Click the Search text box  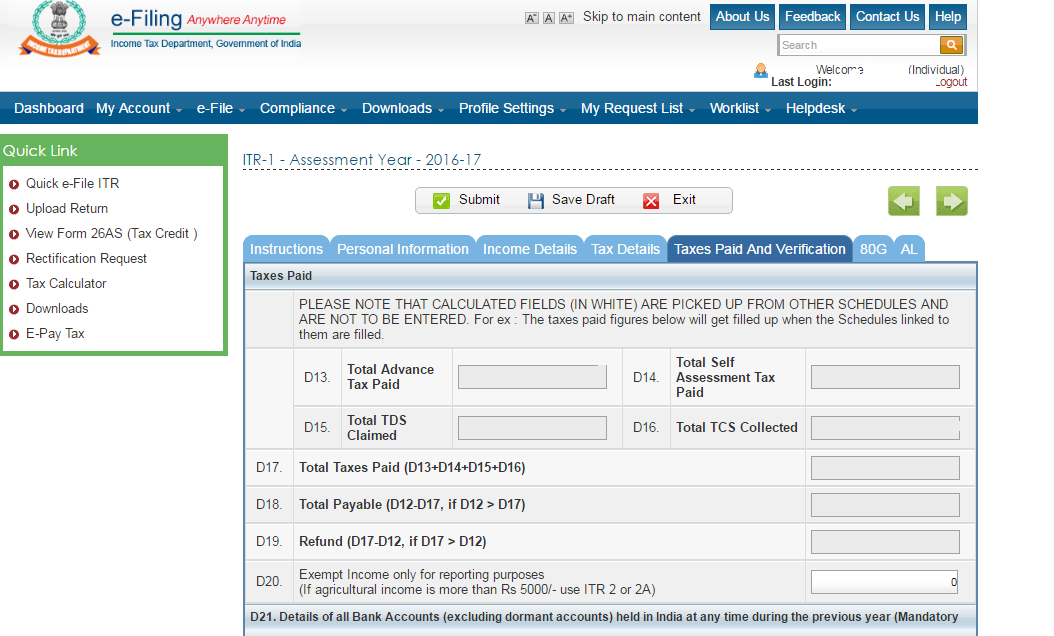tap(858, 45)
